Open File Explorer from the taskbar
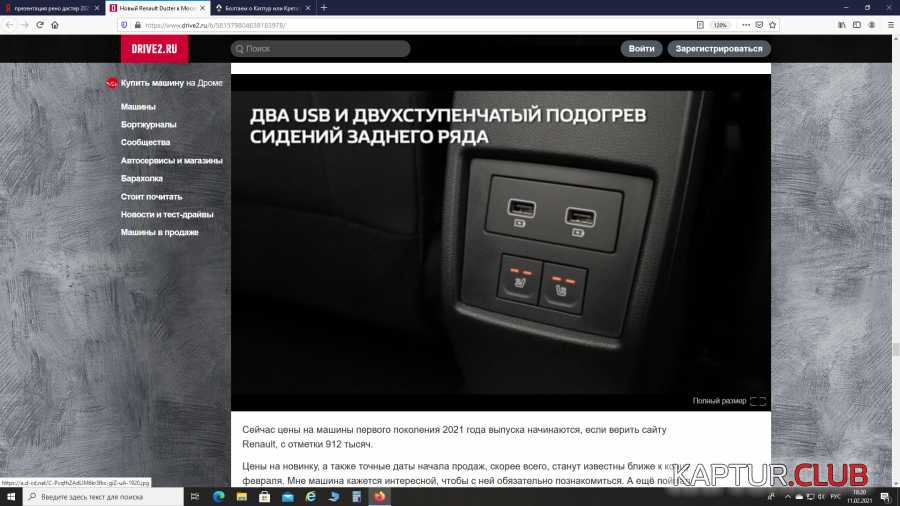The width and height of the screenshot is (900, 506). point(242,497)
